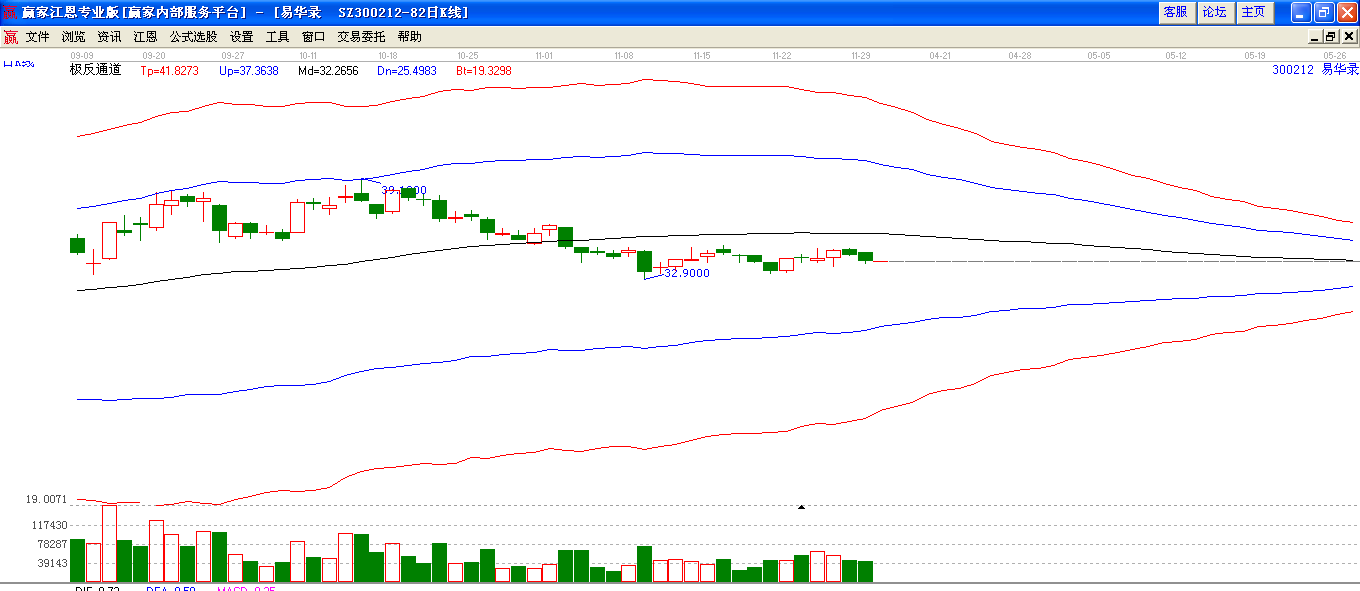Click the 11-01 date on time axis

coord(544,56)
